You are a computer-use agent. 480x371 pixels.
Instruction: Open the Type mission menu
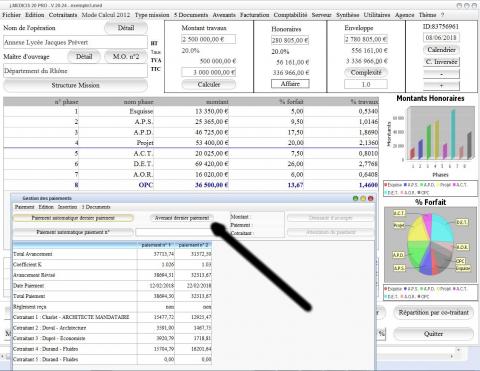(152, 15)
